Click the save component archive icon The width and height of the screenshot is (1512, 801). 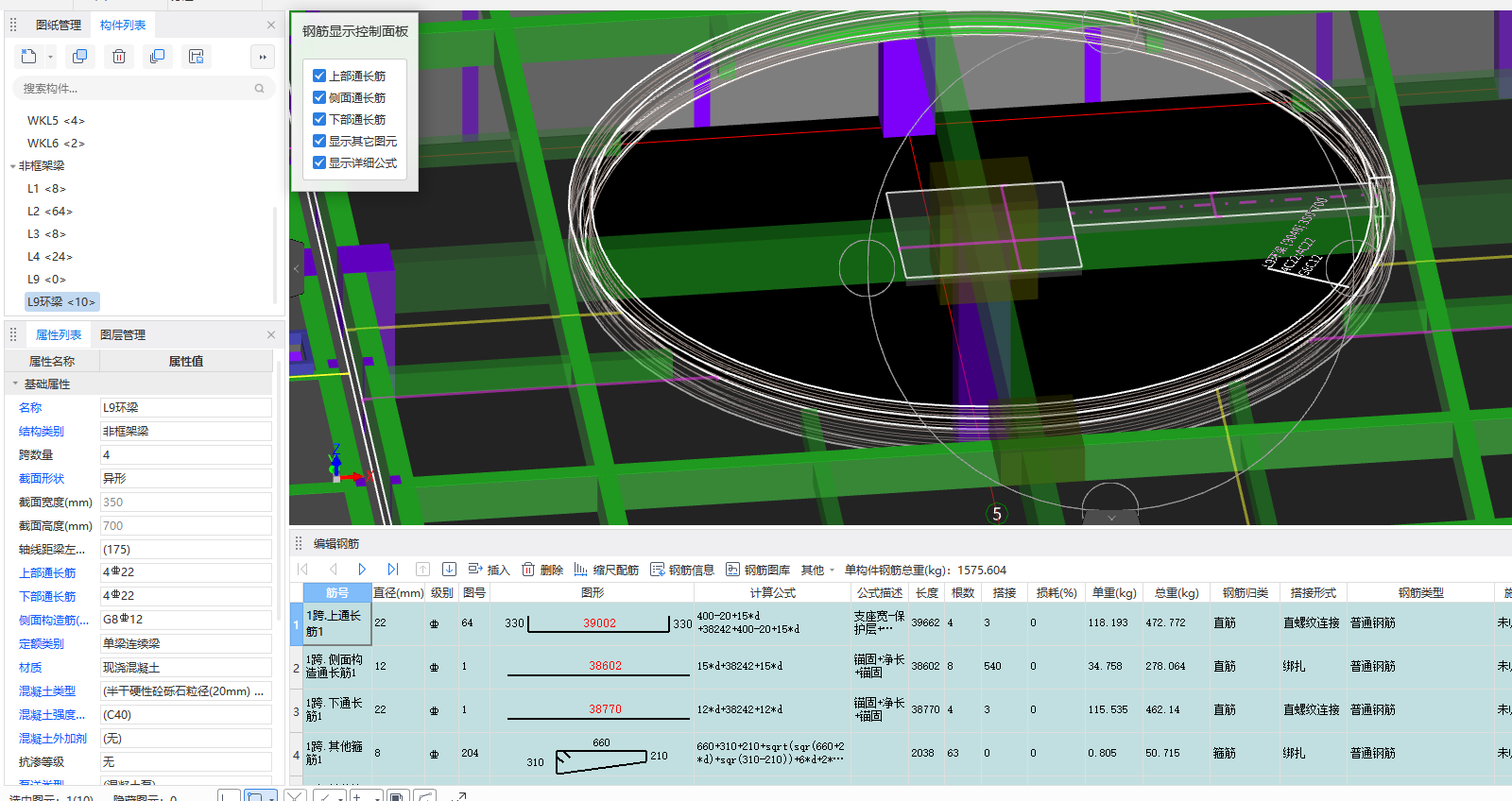click(196, 57)
